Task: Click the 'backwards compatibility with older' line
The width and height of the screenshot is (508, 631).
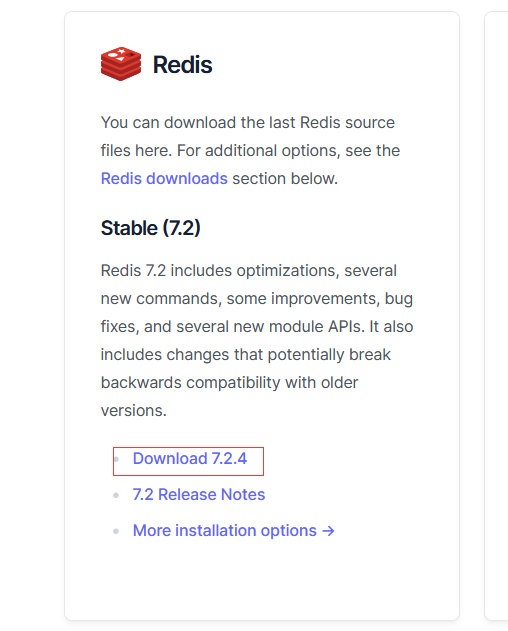Action: tap(229, 382)
